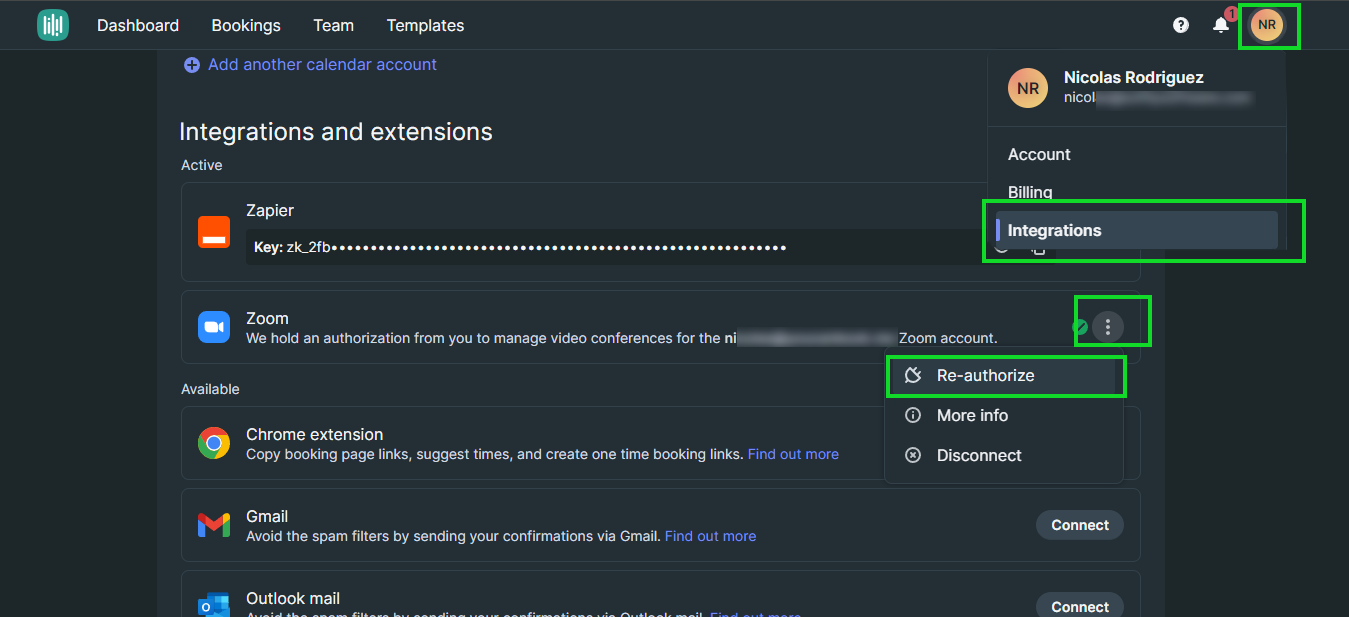Choose Disconnect from the Zoom menu
The height and width of the screenshot is (617, 1349).
click(1003, 455)
